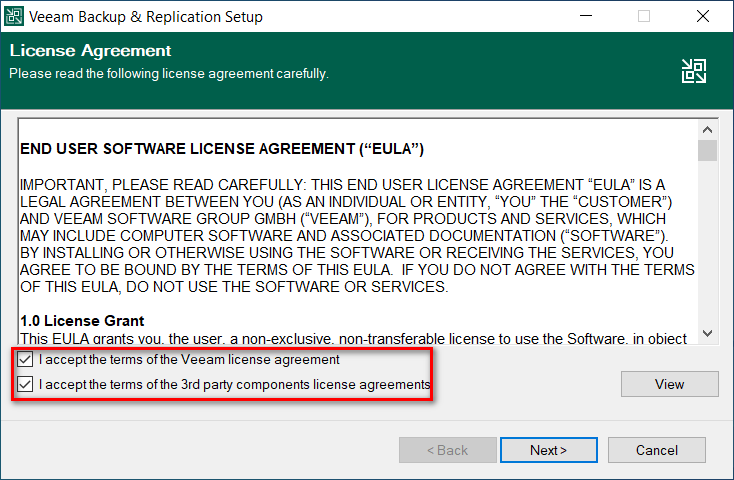Image resolution: width=734 pixels, height=480 pixels.
Task: Click the EULA scroll down arrow
Action: (707, 333)
